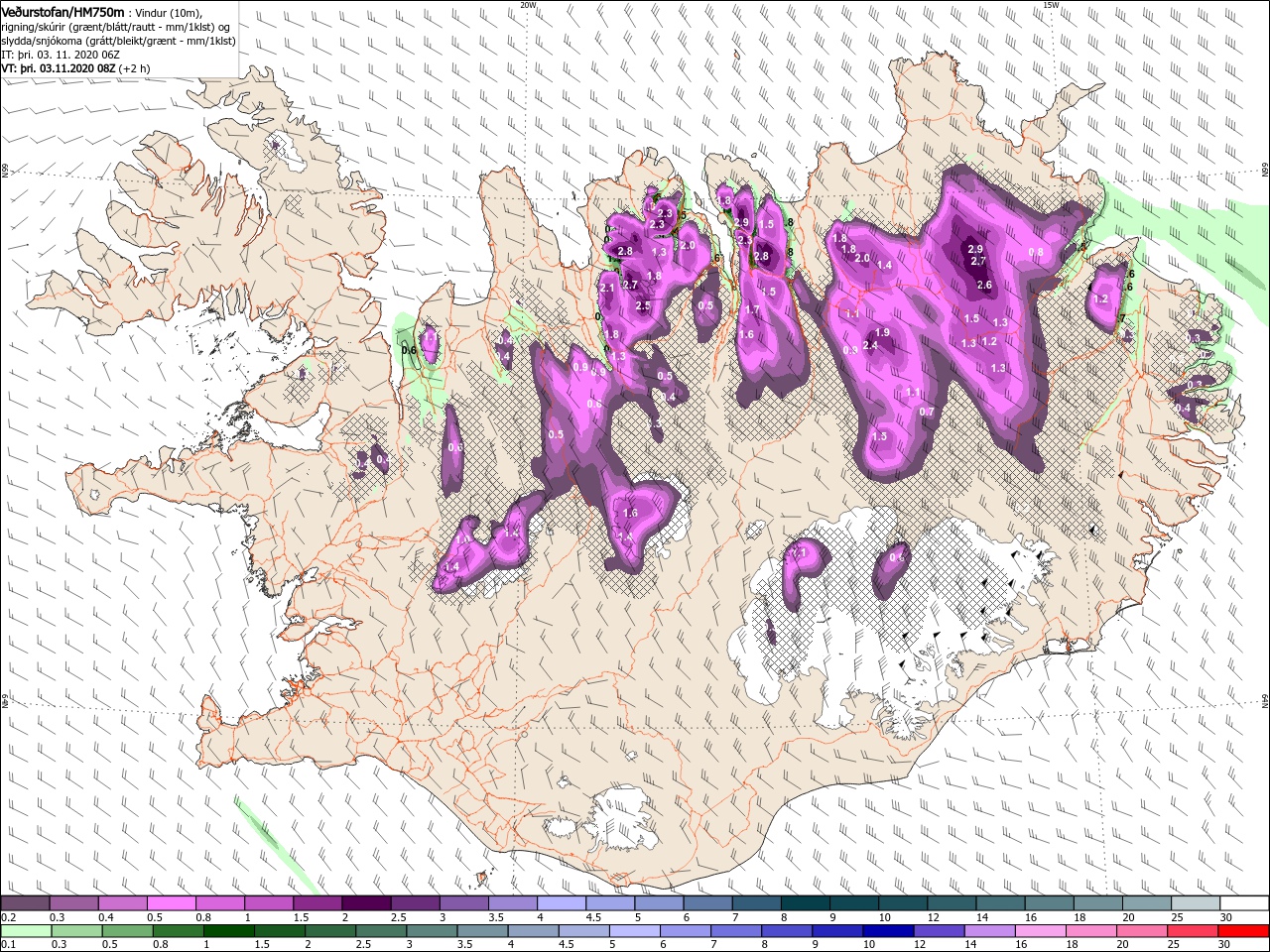
Task: Click the 2.4 snowfall value on the map
Action: 871,345
